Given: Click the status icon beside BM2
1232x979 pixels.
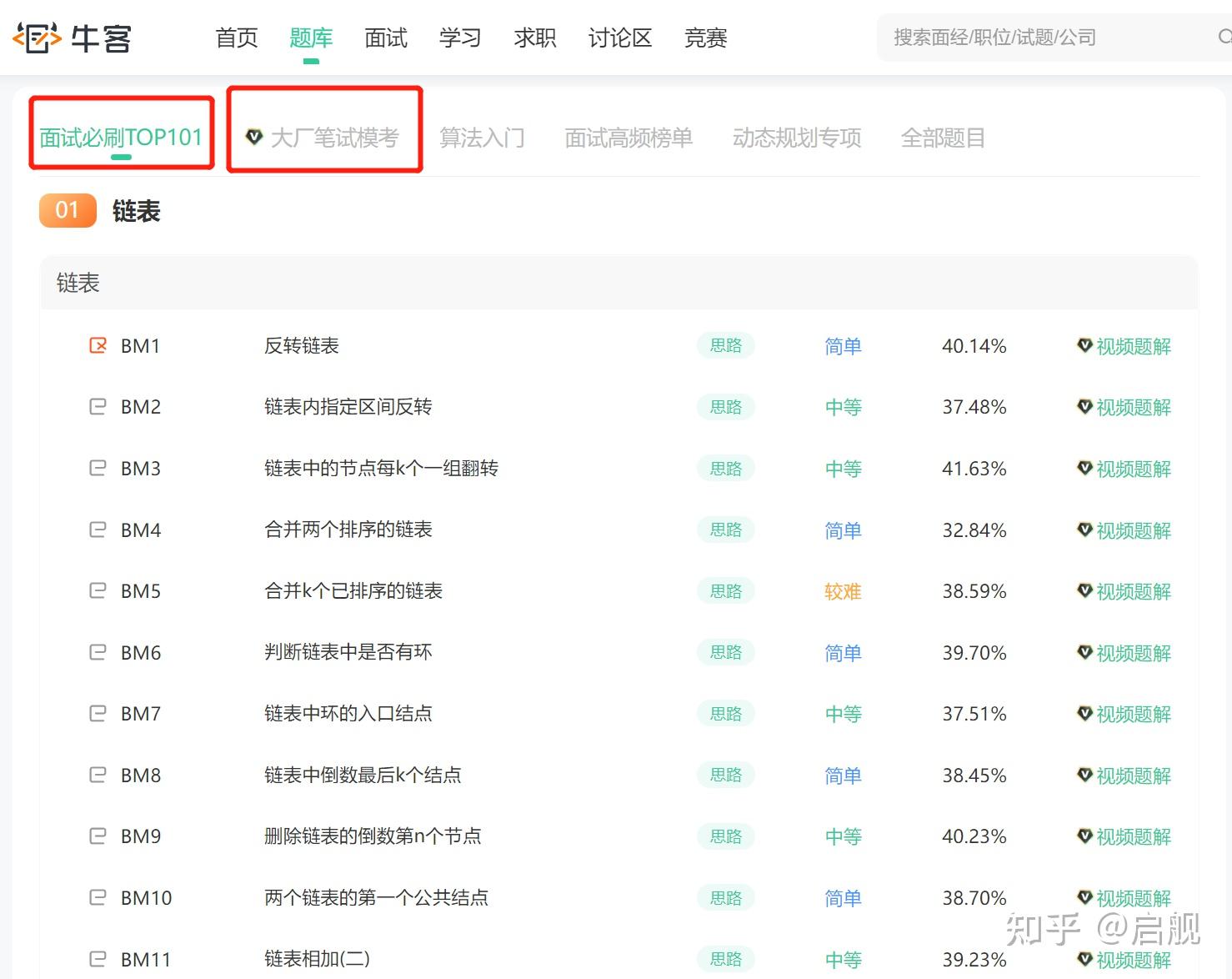Looking at the screenshot, I should coord(98,406).
